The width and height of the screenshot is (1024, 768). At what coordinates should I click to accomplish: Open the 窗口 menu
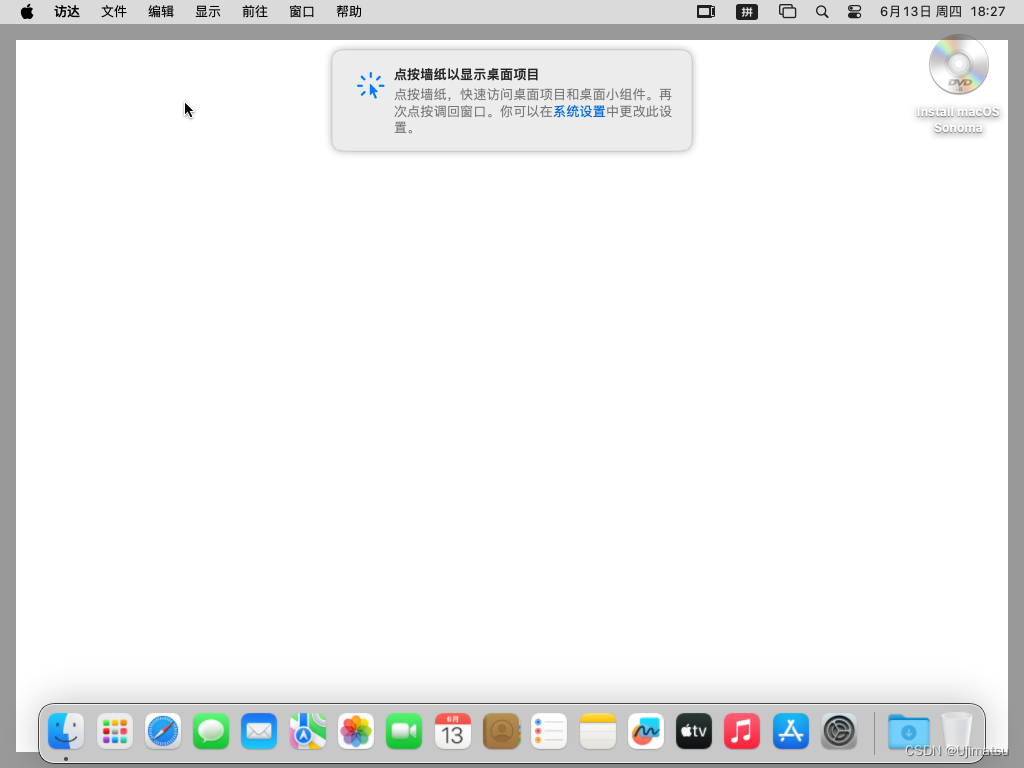tap(302, 12)
